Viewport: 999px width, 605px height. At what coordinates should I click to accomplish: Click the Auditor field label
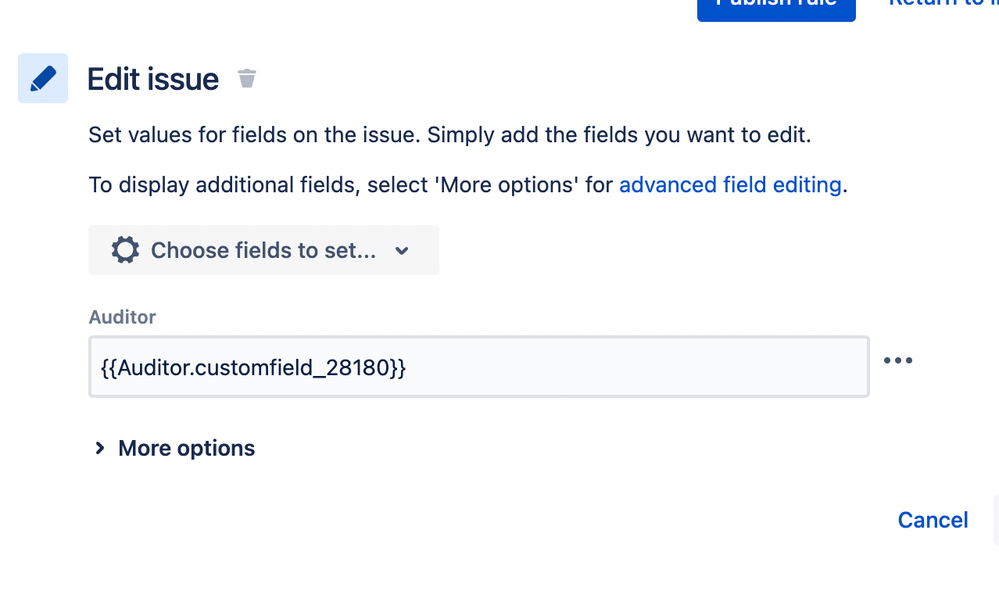122,317
